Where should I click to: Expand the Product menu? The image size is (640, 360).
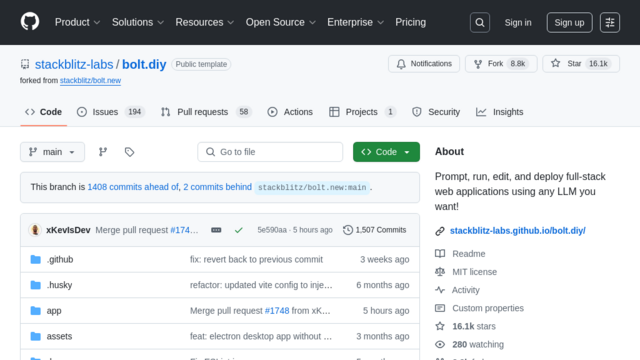tap(77, 22)
